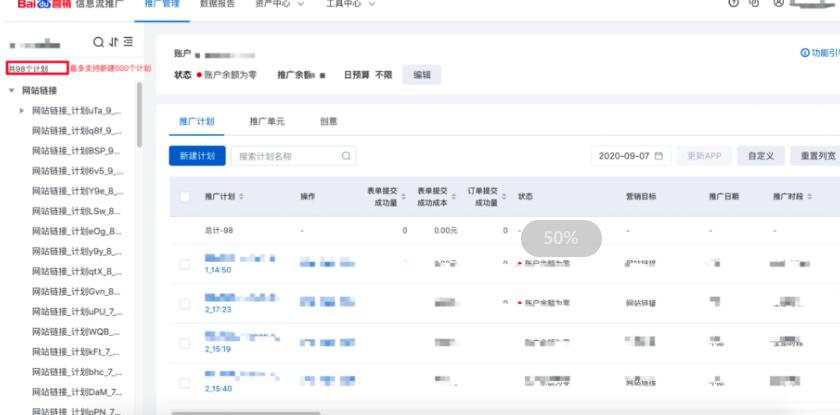Image resolution: width=840 pixels, height=415 pixels.
Task: Switch to the 推广单元 tab
Action: (267, 121)
